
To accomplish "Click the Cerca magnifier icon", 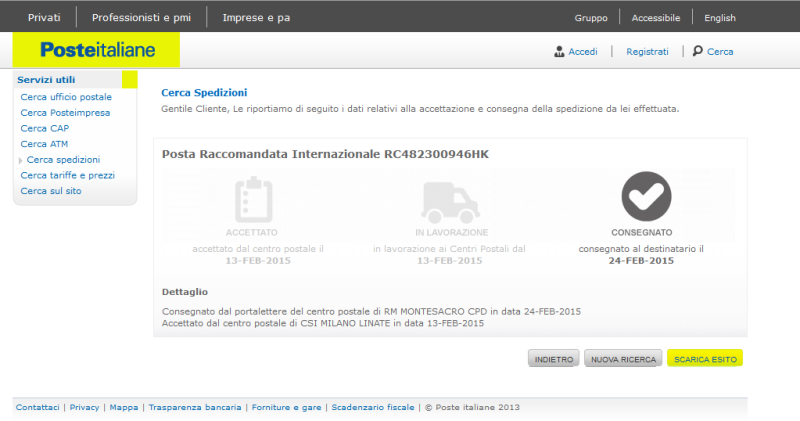I will point(697,51).
